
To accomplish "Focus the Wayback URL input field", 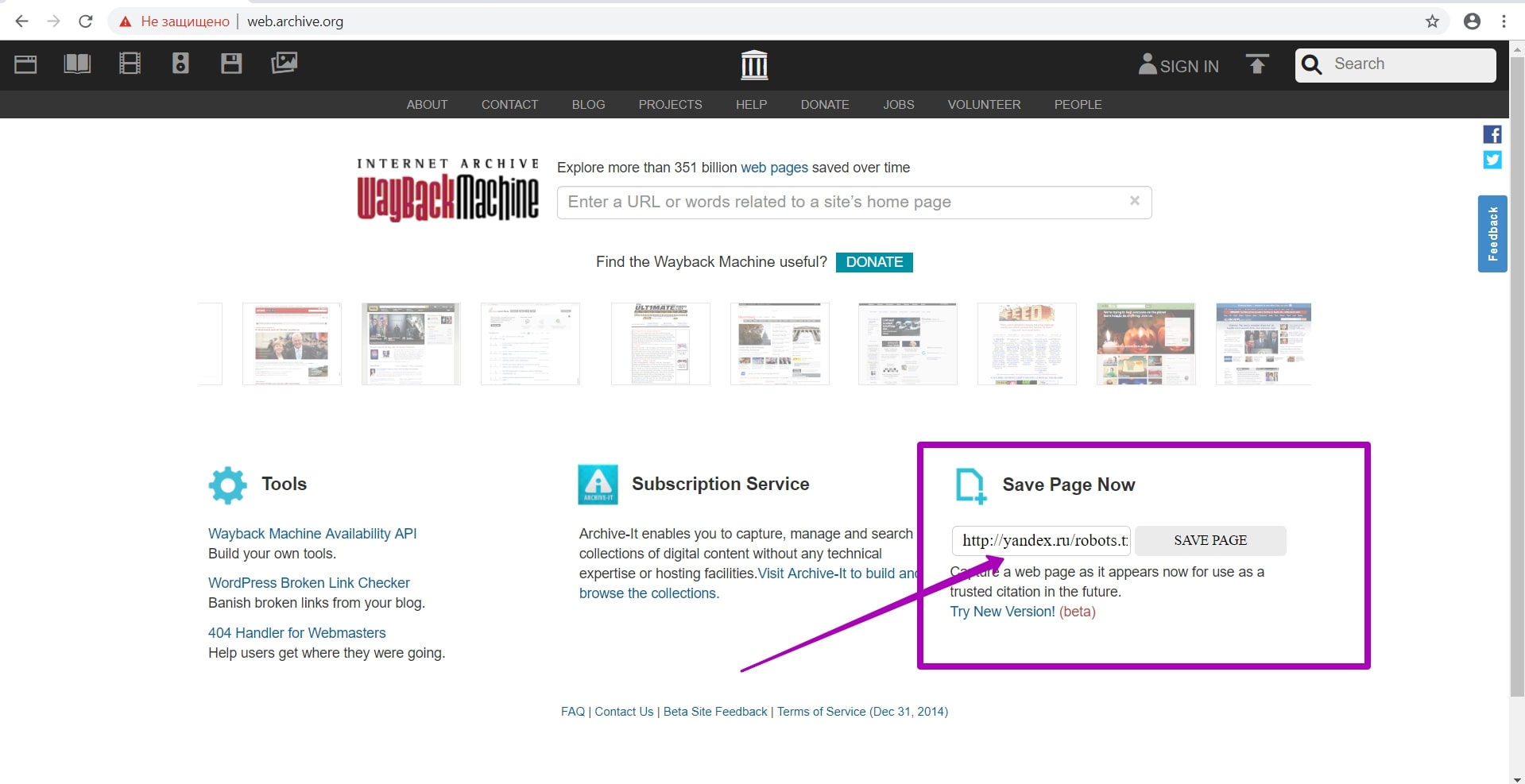I will 854,203.
